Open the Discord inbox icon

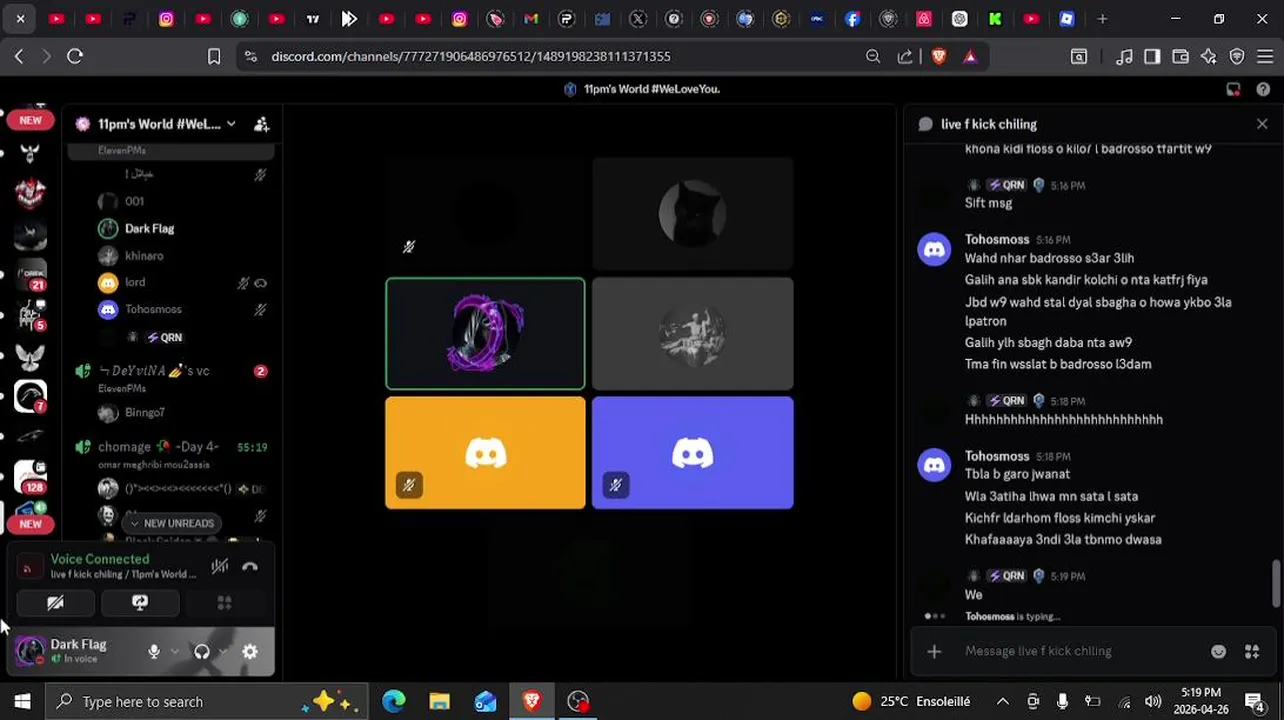1233,89
